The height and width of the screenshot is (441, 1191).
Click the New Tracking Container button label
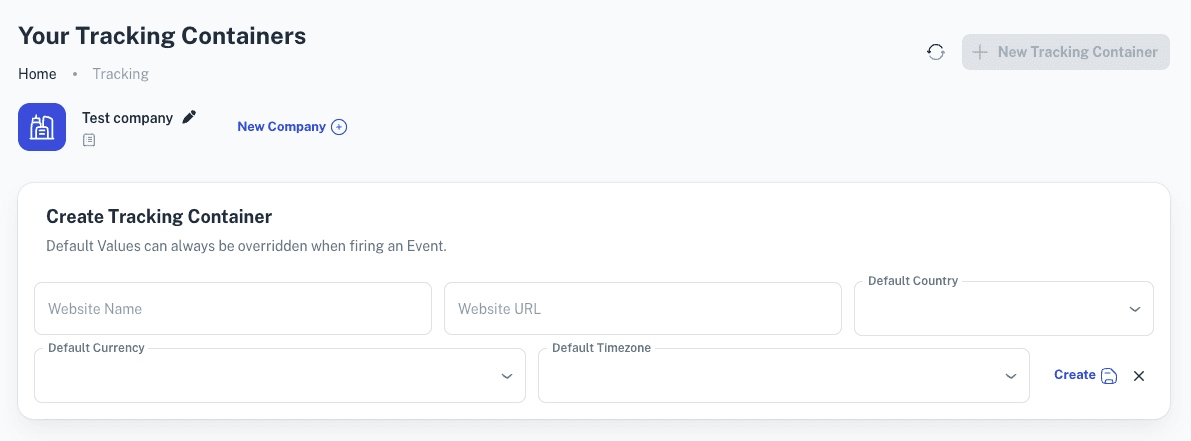coord(1078,52)
